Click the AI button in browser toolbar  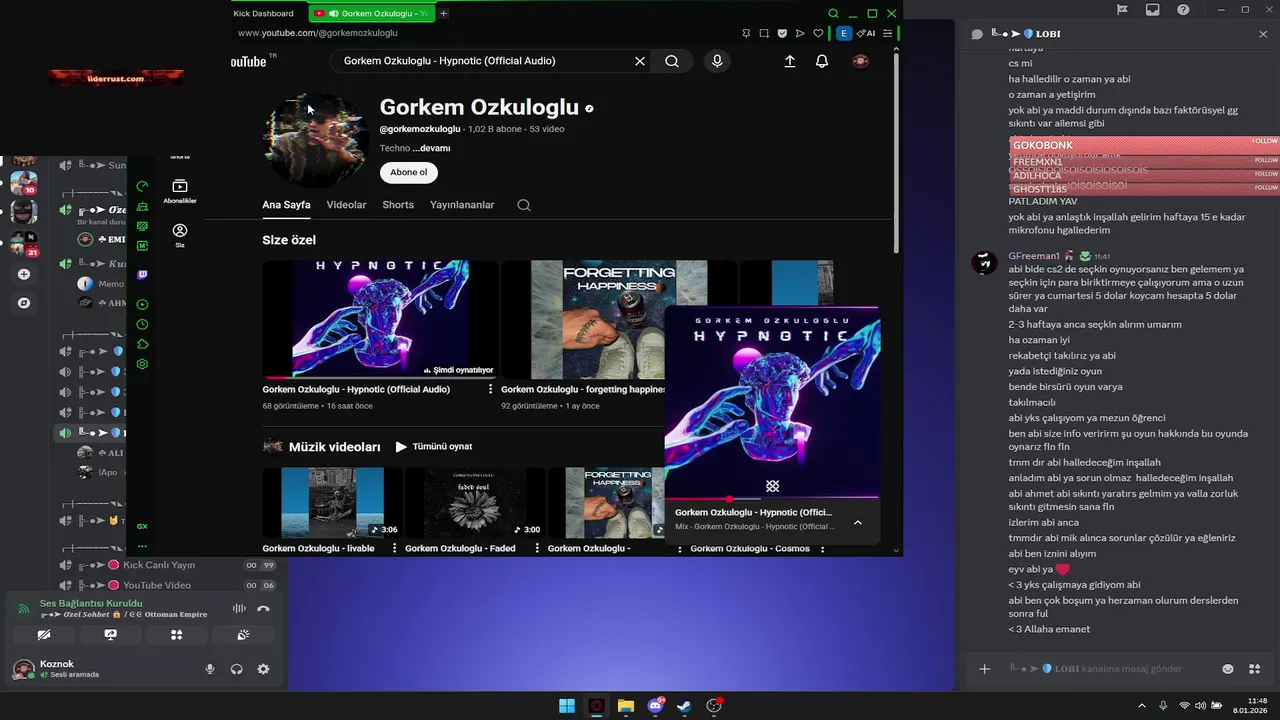pos(866,33)
